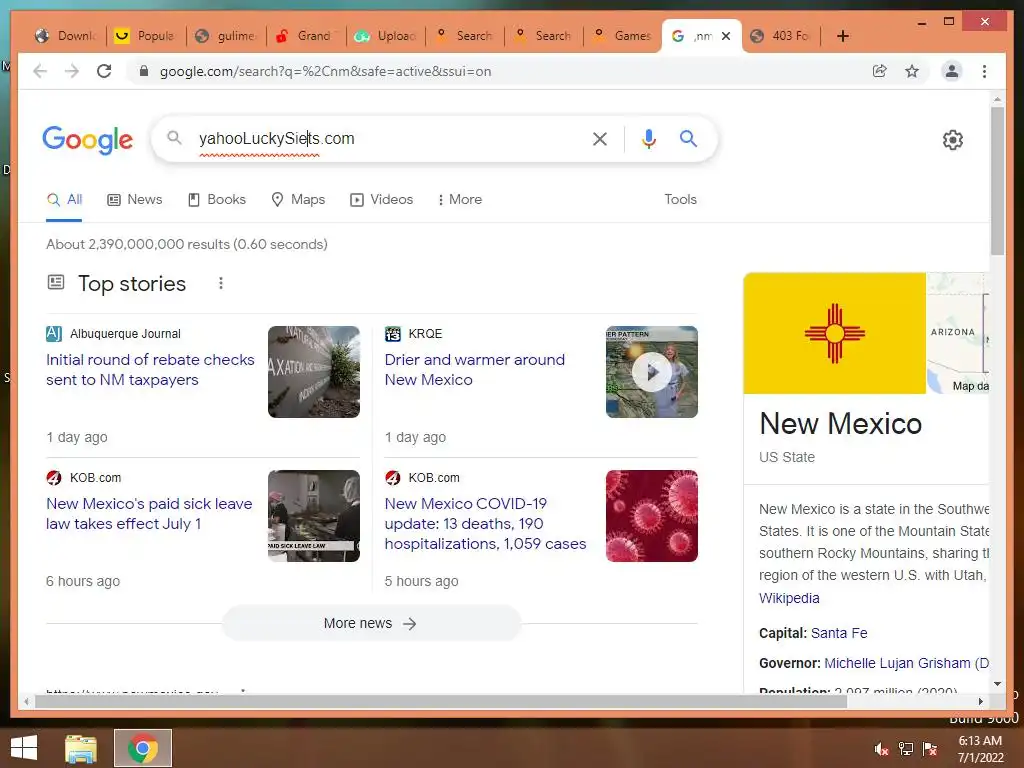Switch to the 403 Fo browser tab
Viewport: 1024px width, 768px height.
click(781, 36)
